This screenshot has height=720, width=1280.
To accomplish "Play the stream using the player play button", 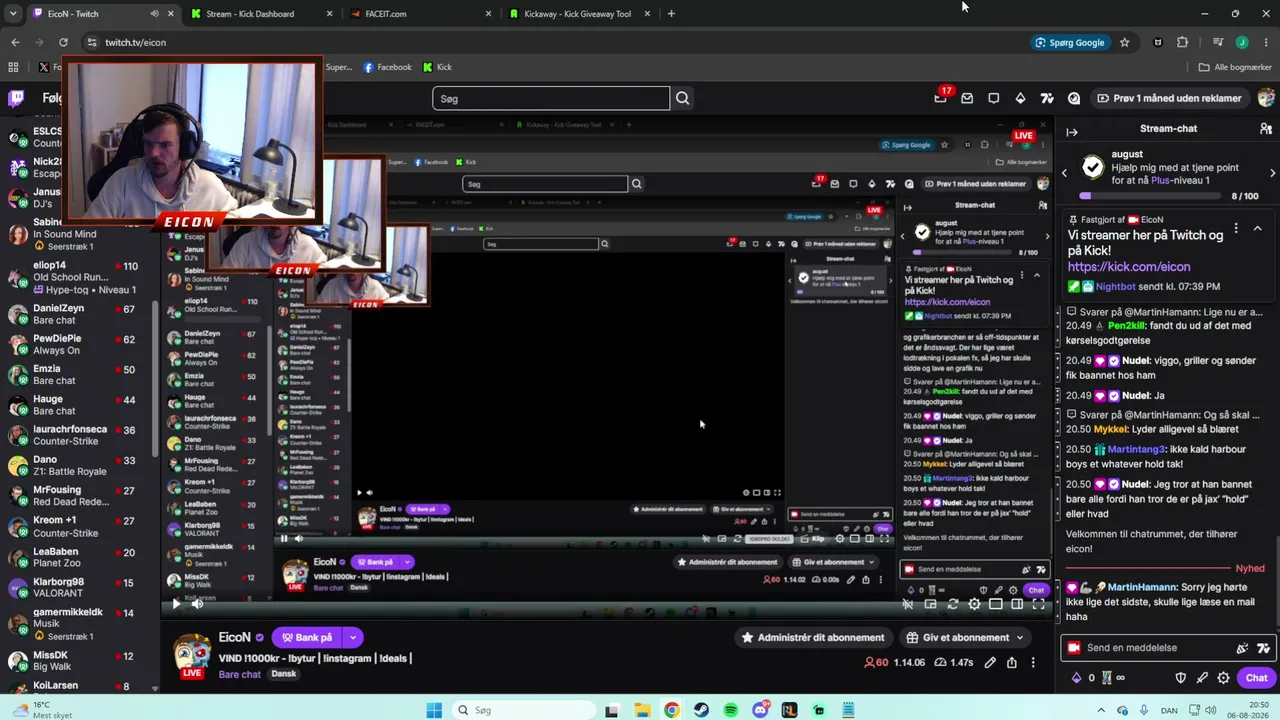I will point(176,603).
